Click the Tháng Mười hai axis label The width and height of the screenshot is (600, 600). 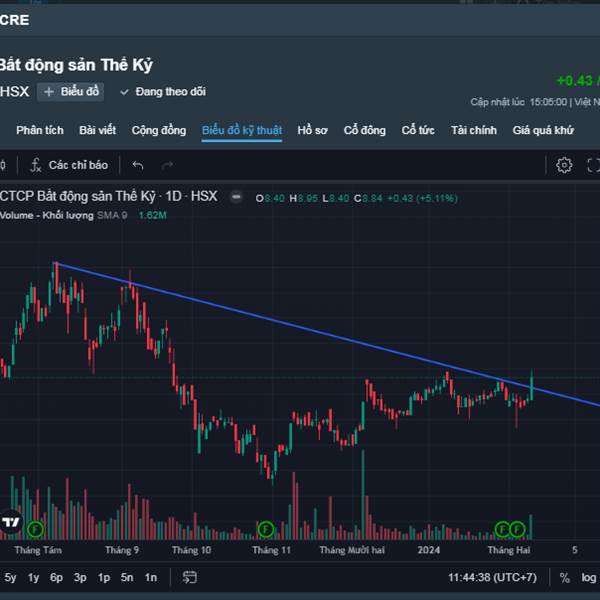(352, 550)
